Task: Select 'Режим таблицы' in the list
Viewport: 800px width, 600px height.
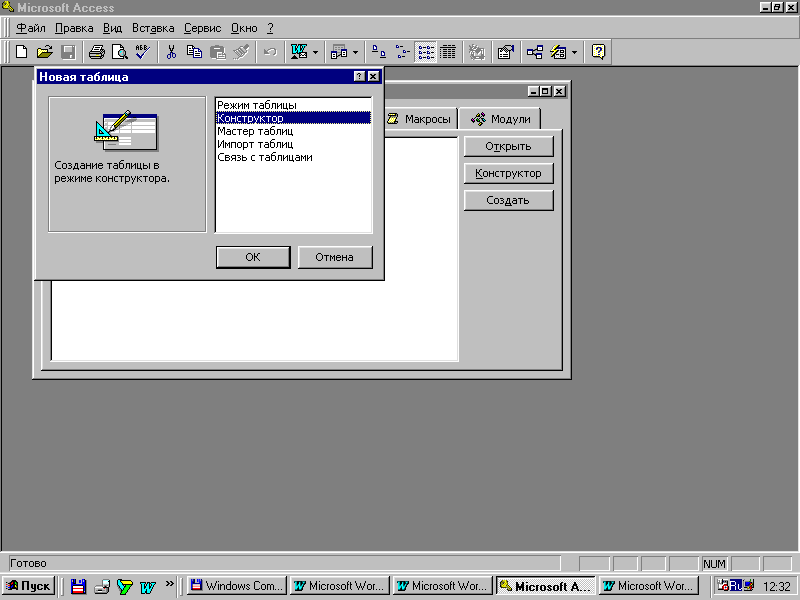Action: coord(293,105)
